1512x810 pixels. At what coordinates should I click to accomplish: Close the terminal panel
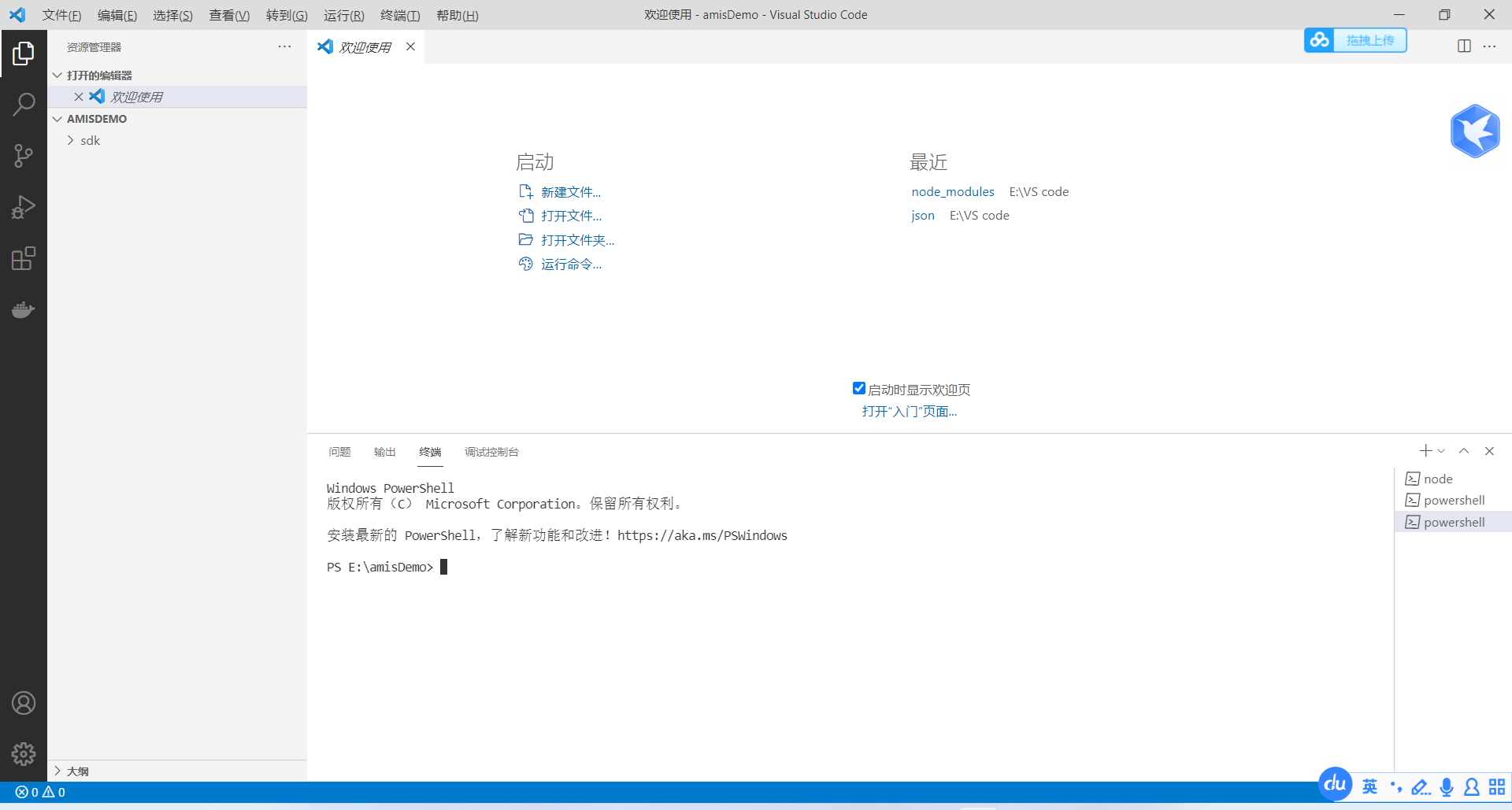click(x=1489, y=451)
